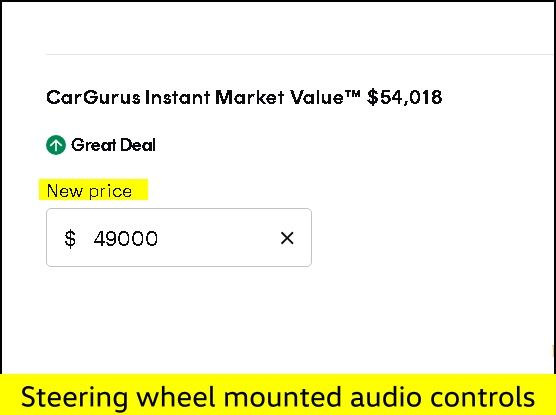Clear the new price field with X
This screenshot has height=415, width=556.
point(287,238)
